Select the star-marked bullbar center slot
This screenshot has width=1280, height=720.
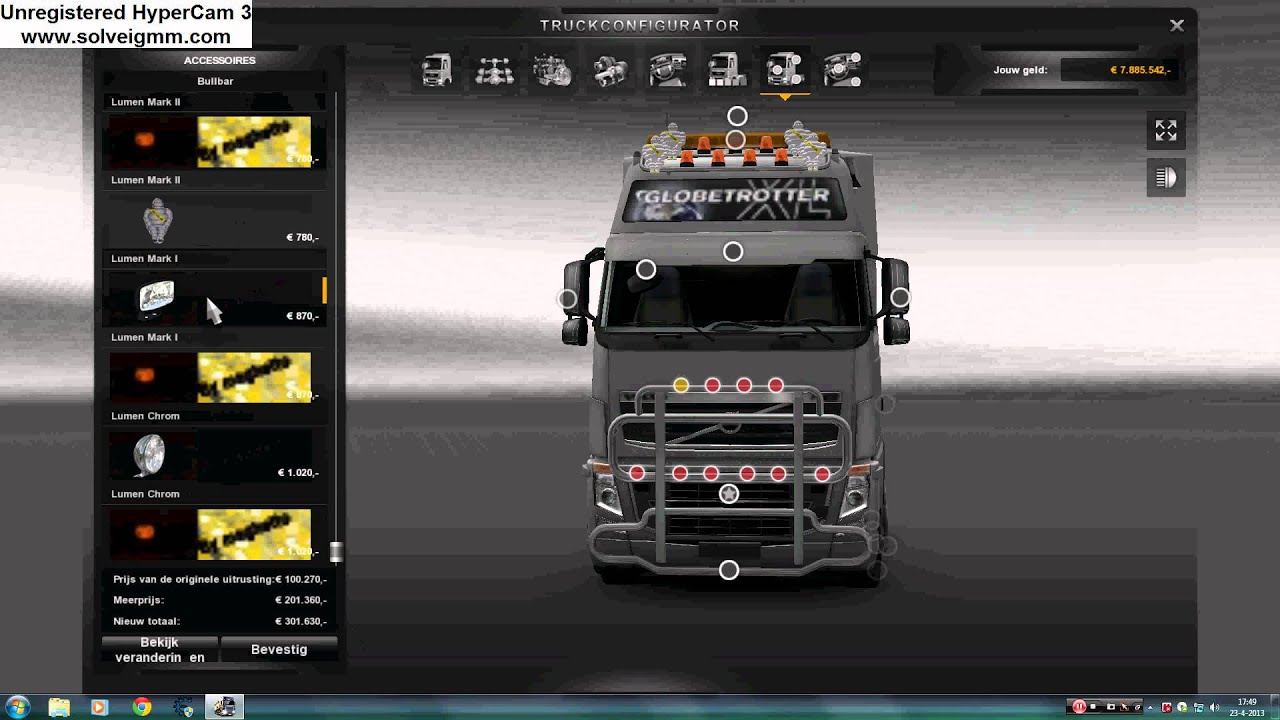[x=729, y=494]
